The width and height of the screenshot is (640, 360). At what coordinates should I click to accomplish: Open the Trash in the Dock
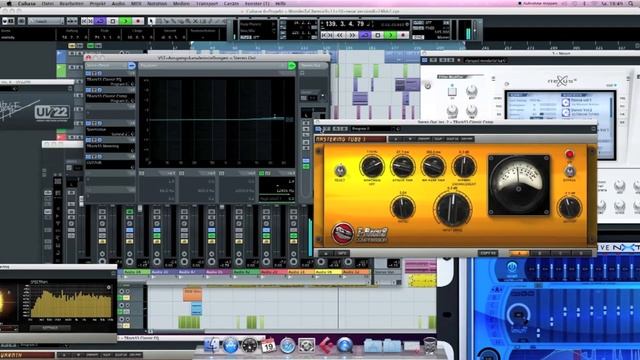pyautogui.click(x=430, y=345)
